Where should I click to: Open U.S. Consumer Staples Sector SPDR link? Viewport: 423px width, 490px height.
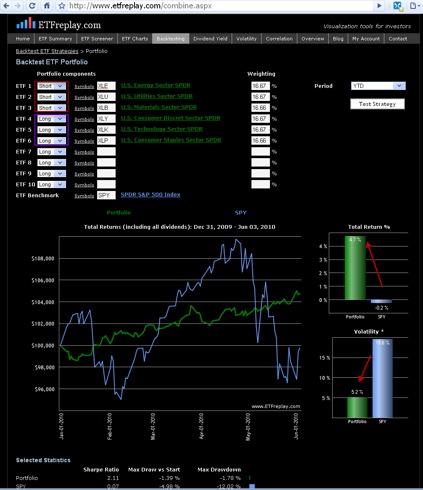point(171,140)
